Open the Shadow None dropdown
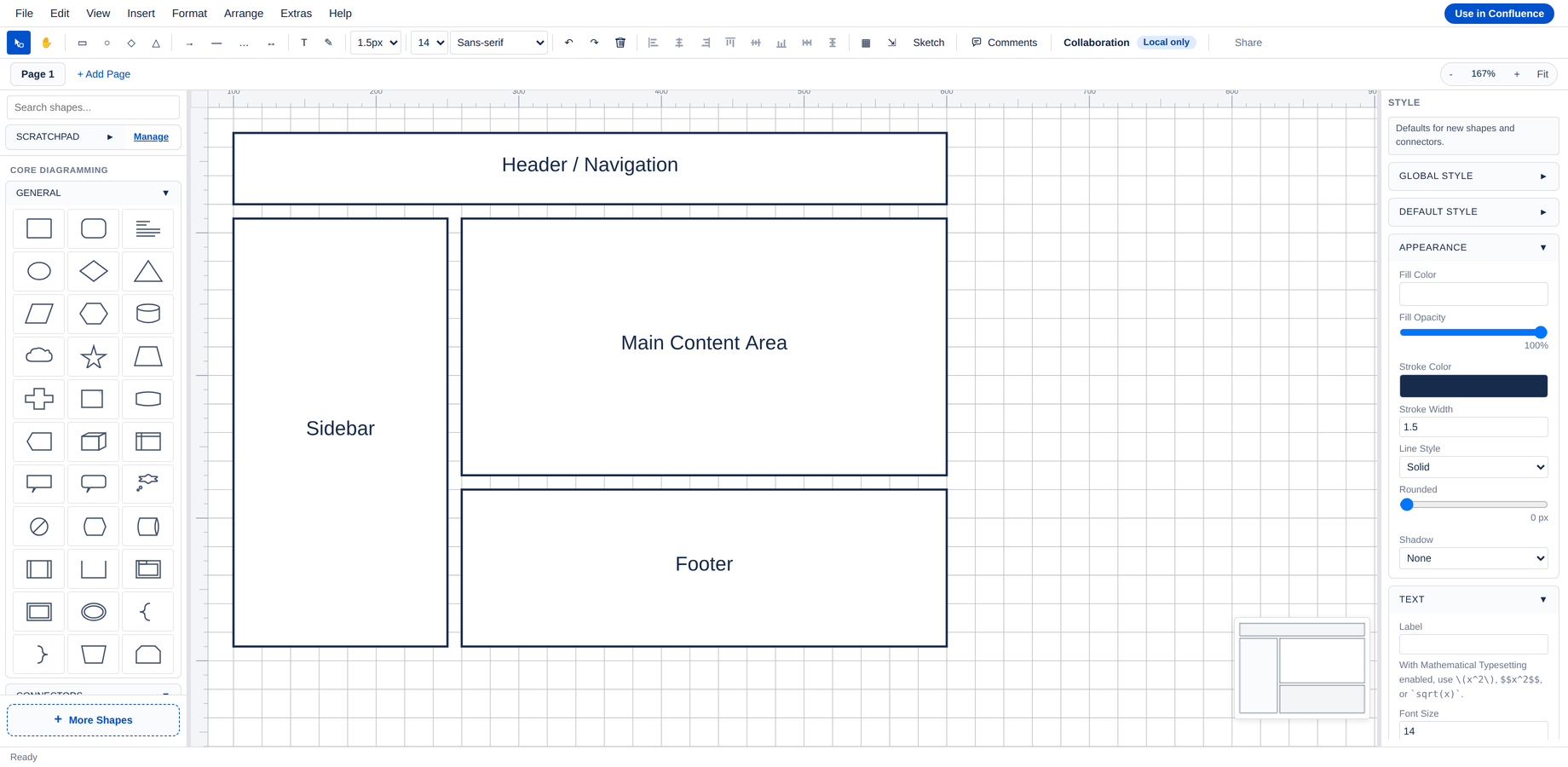This screenshot has height=767, width=1568. click(x=1473, y=558)
